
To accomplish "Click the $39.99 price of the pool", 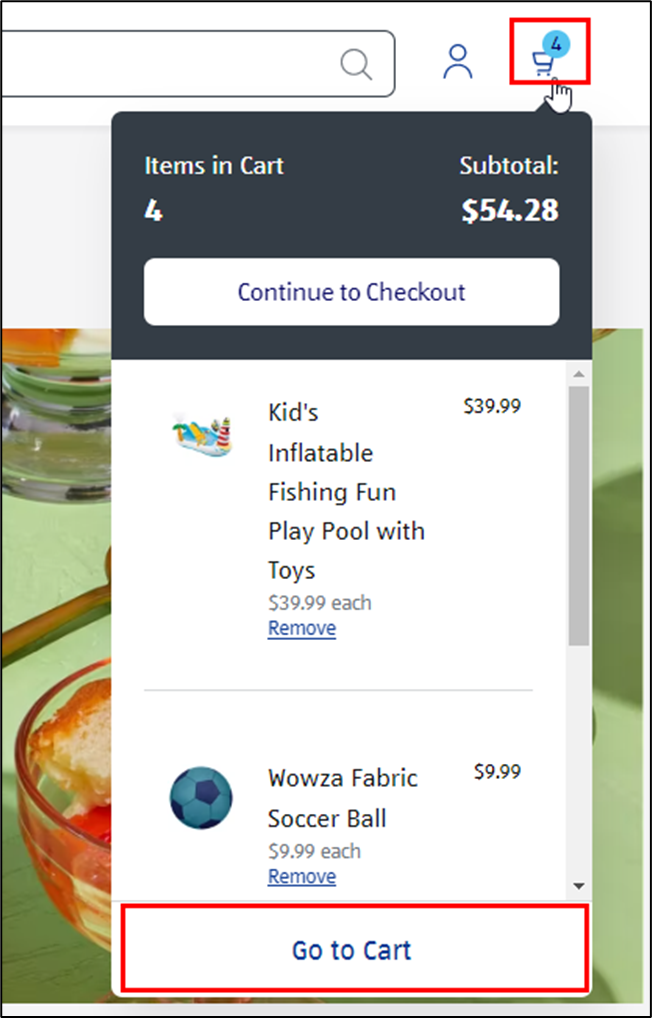I will (493, 406).
